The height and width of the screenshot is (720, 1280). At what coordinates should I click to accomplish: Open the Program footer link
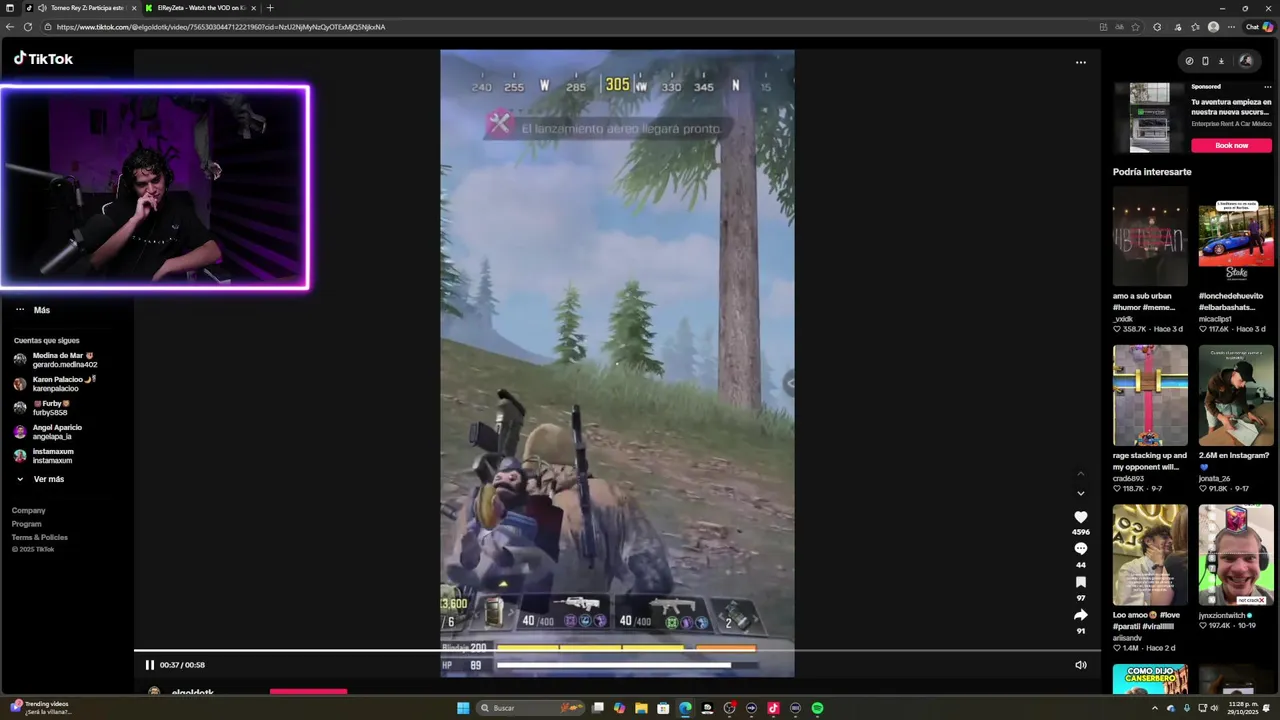click(x=27, y=524)
